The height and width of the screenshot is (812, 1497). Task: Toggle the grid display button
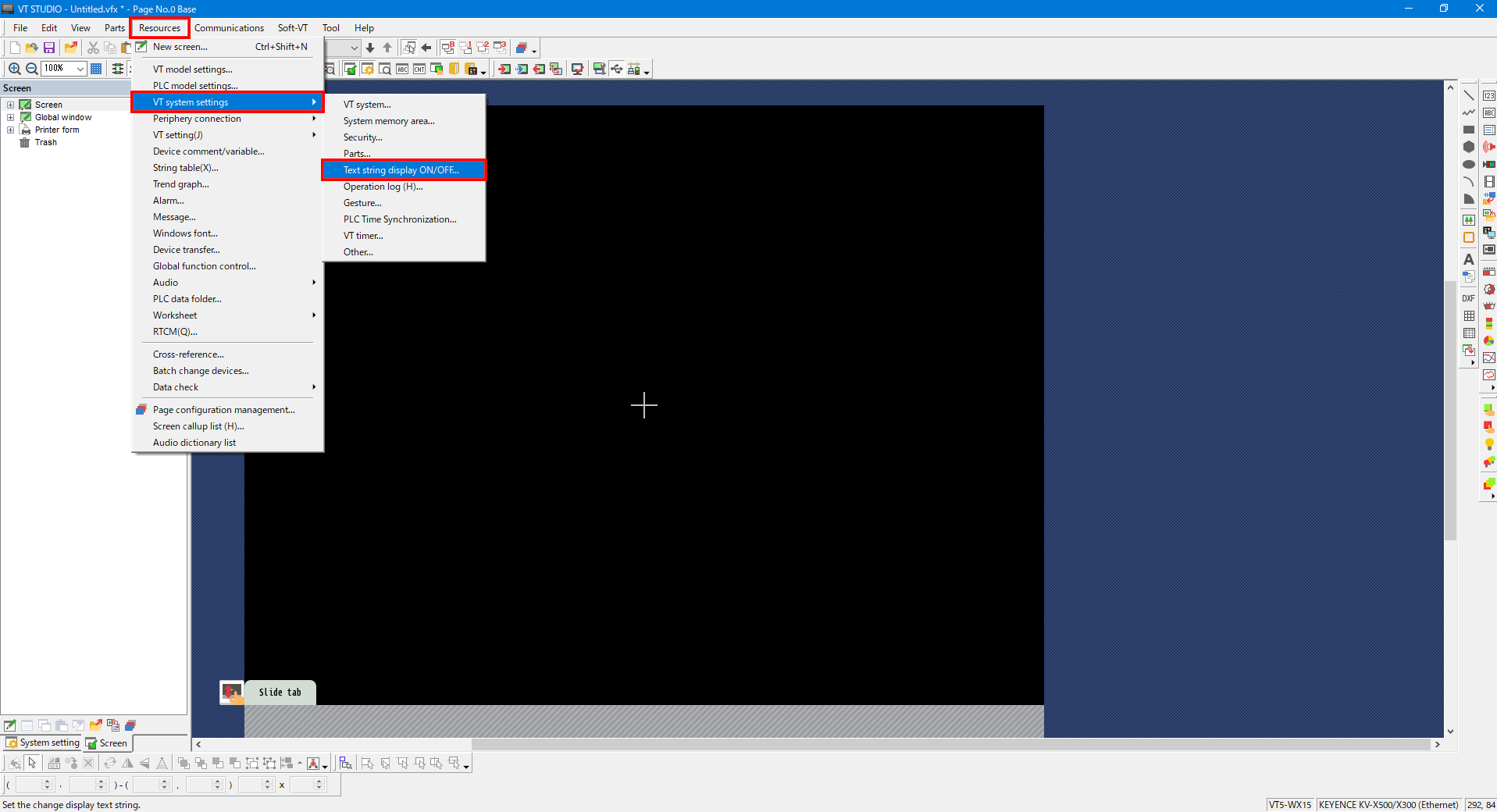click(96, 69)
